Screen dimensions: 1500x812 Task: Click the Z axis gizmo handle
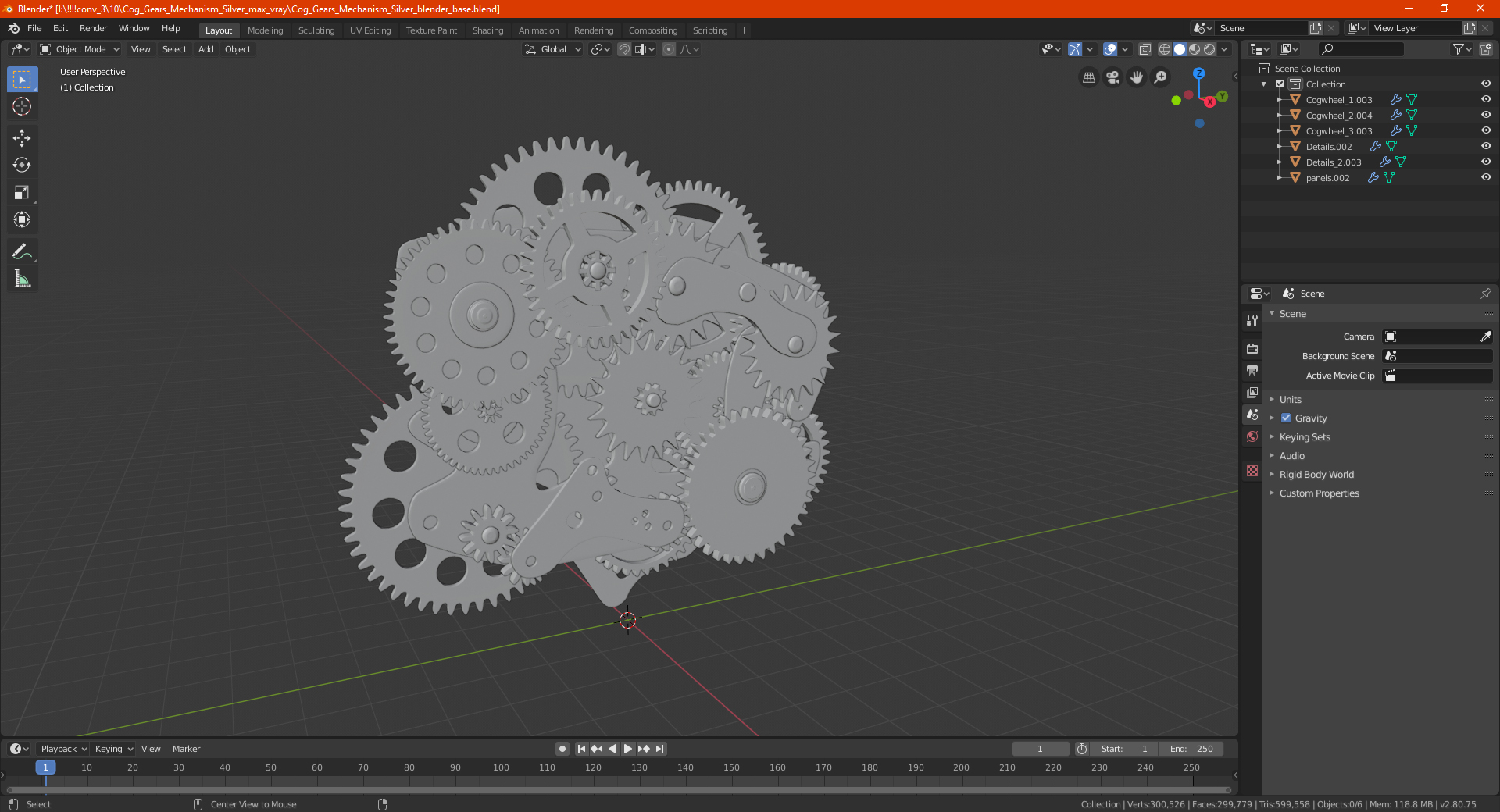pyautogui.click(x=1198, y=73)
